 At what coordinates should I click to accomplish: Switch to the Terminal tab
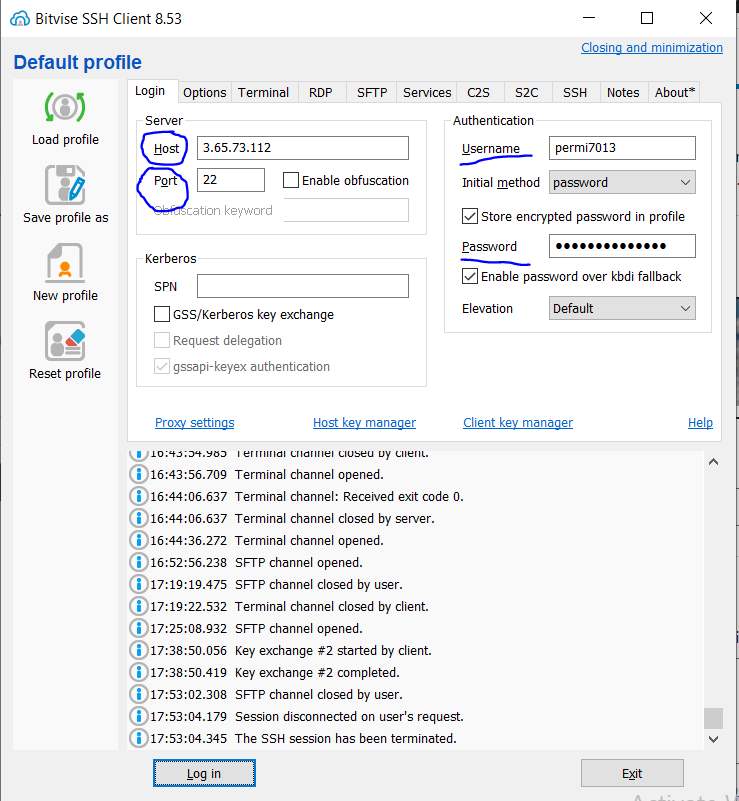[264, 92]
